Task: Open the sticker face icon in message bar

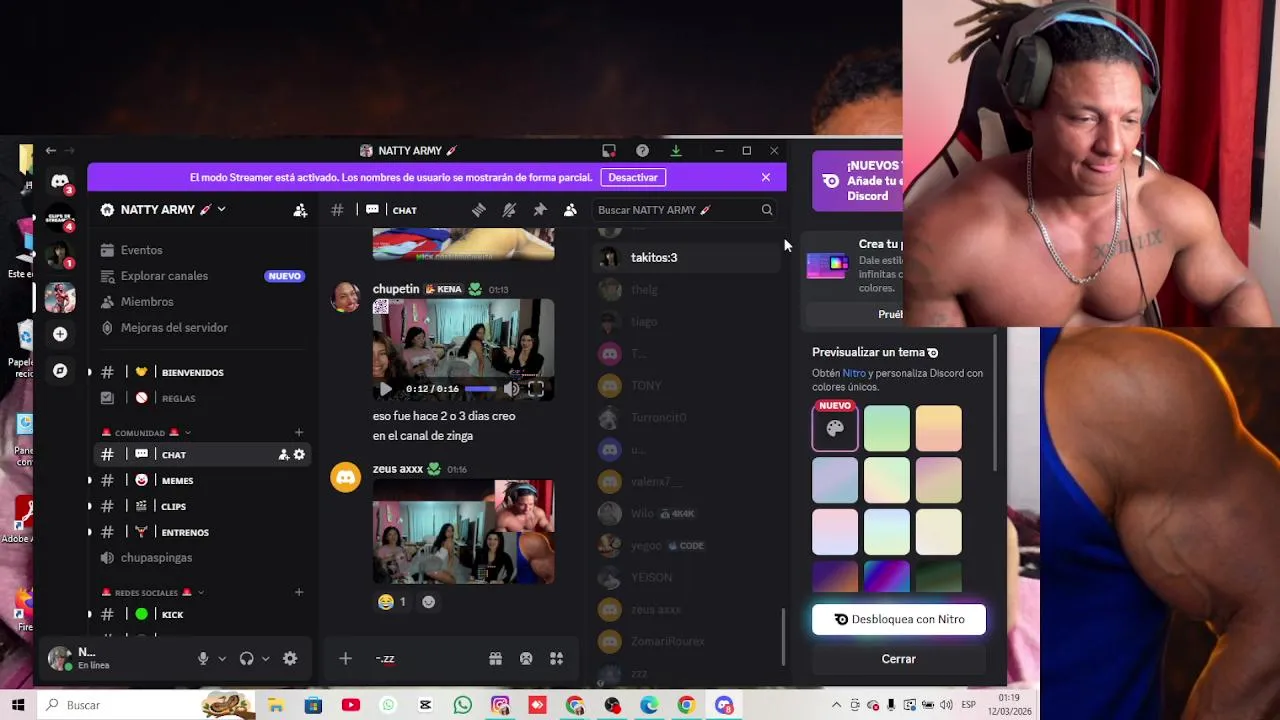Action: click(526, 659)
